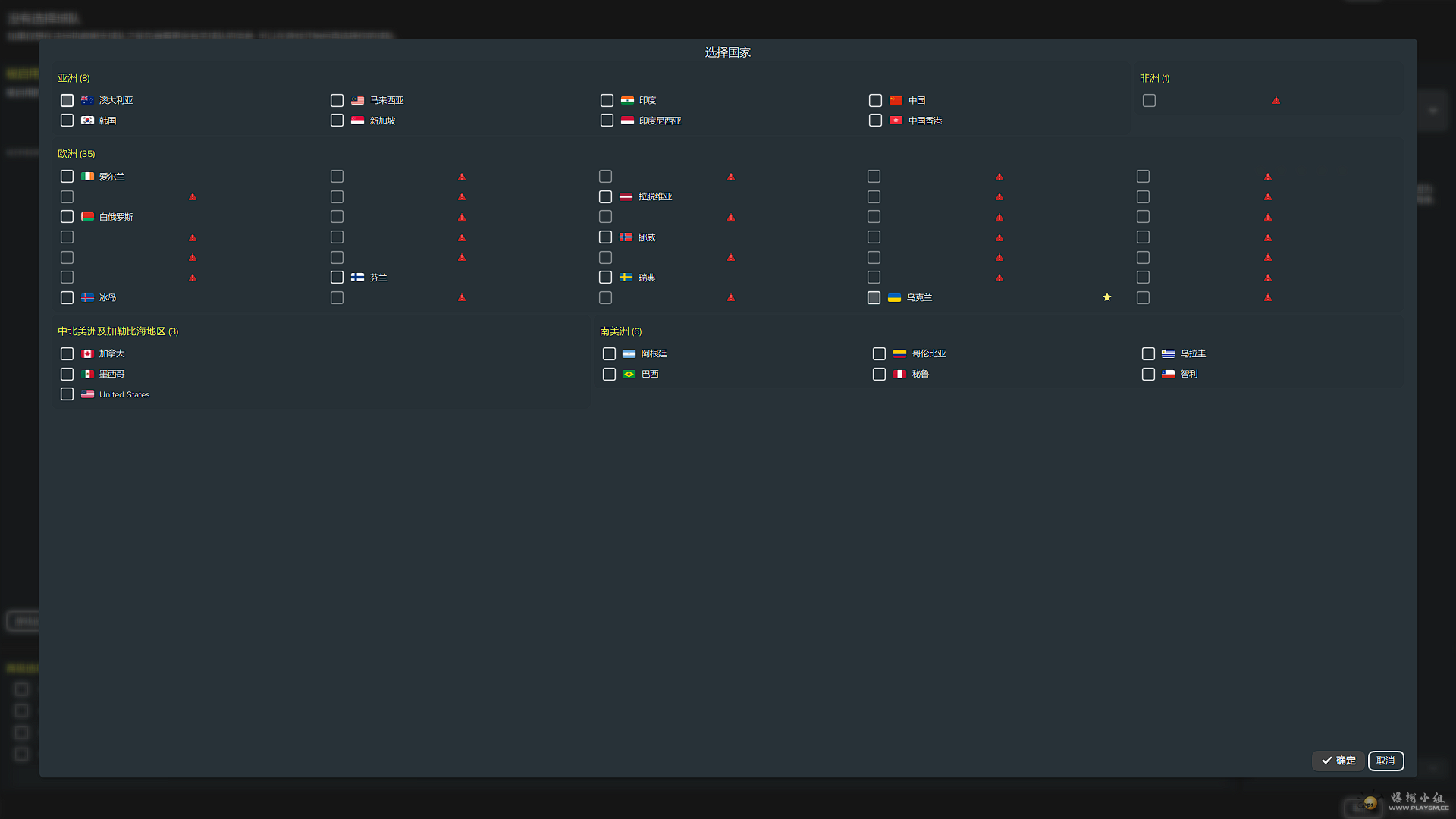Tick the 澳大利亚 checkbox
The width and height of the screenshot is (1456, 819).
coord(67,100)
